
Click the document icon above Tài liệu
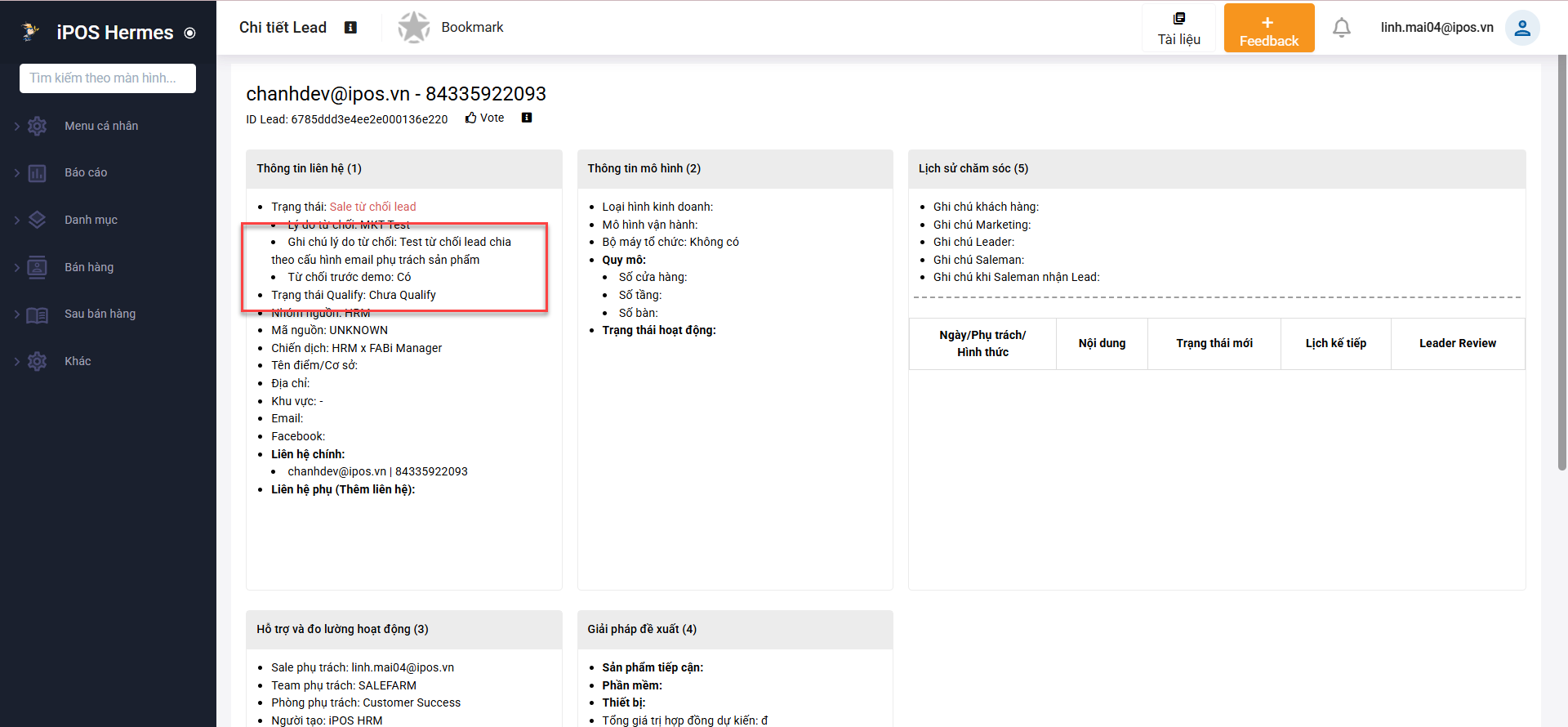(1179, 19)
